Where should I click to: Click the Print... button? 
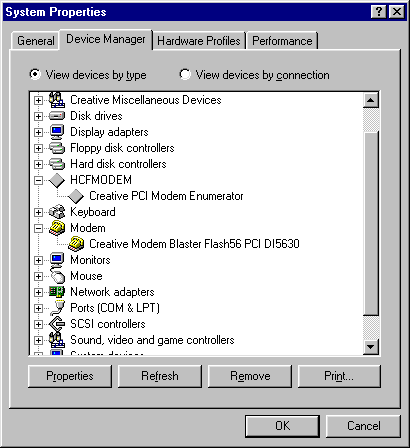[x=339, y=376]
